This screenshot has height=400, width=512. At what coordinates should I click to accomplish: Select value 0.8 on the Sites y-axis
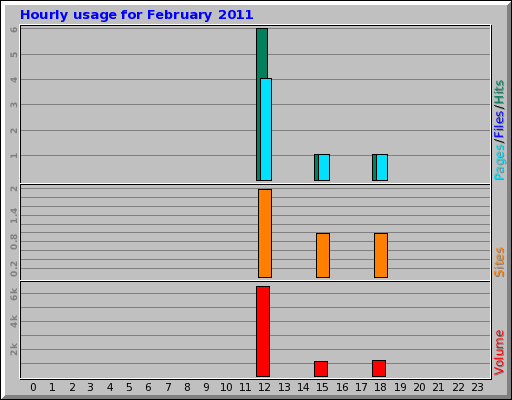tap(14, 242)
